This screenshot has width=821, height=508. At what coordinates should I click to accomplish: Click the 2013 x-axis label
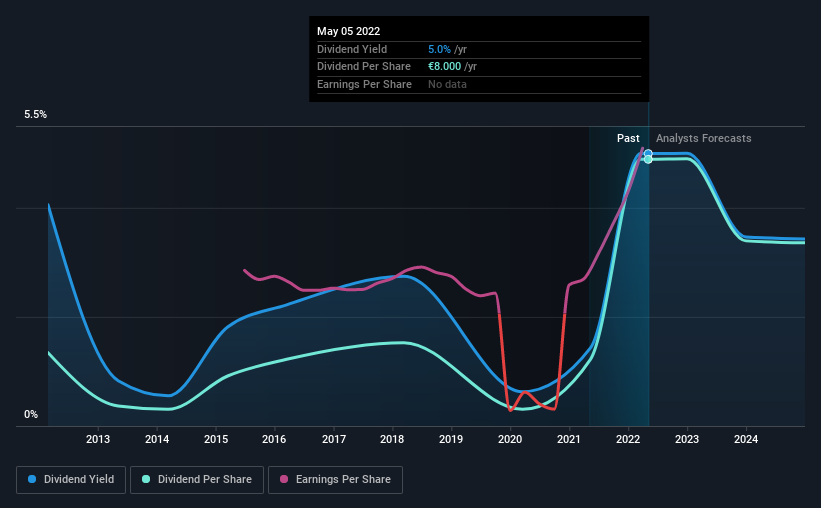point(98,439)
